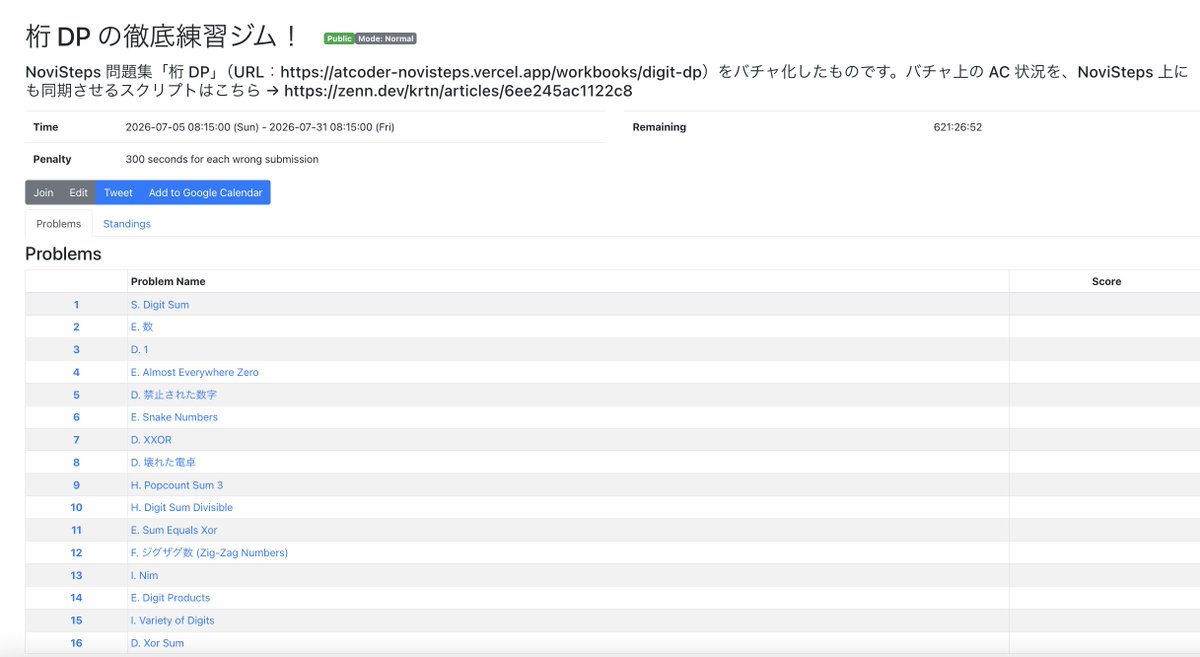
Task: Click problem number 15 link
Action: pos(76,620)
